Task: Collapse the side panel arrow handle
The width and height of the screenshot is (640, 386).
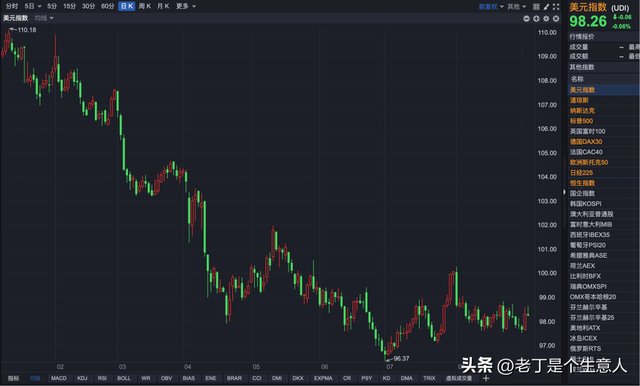Action: (564, 192)
